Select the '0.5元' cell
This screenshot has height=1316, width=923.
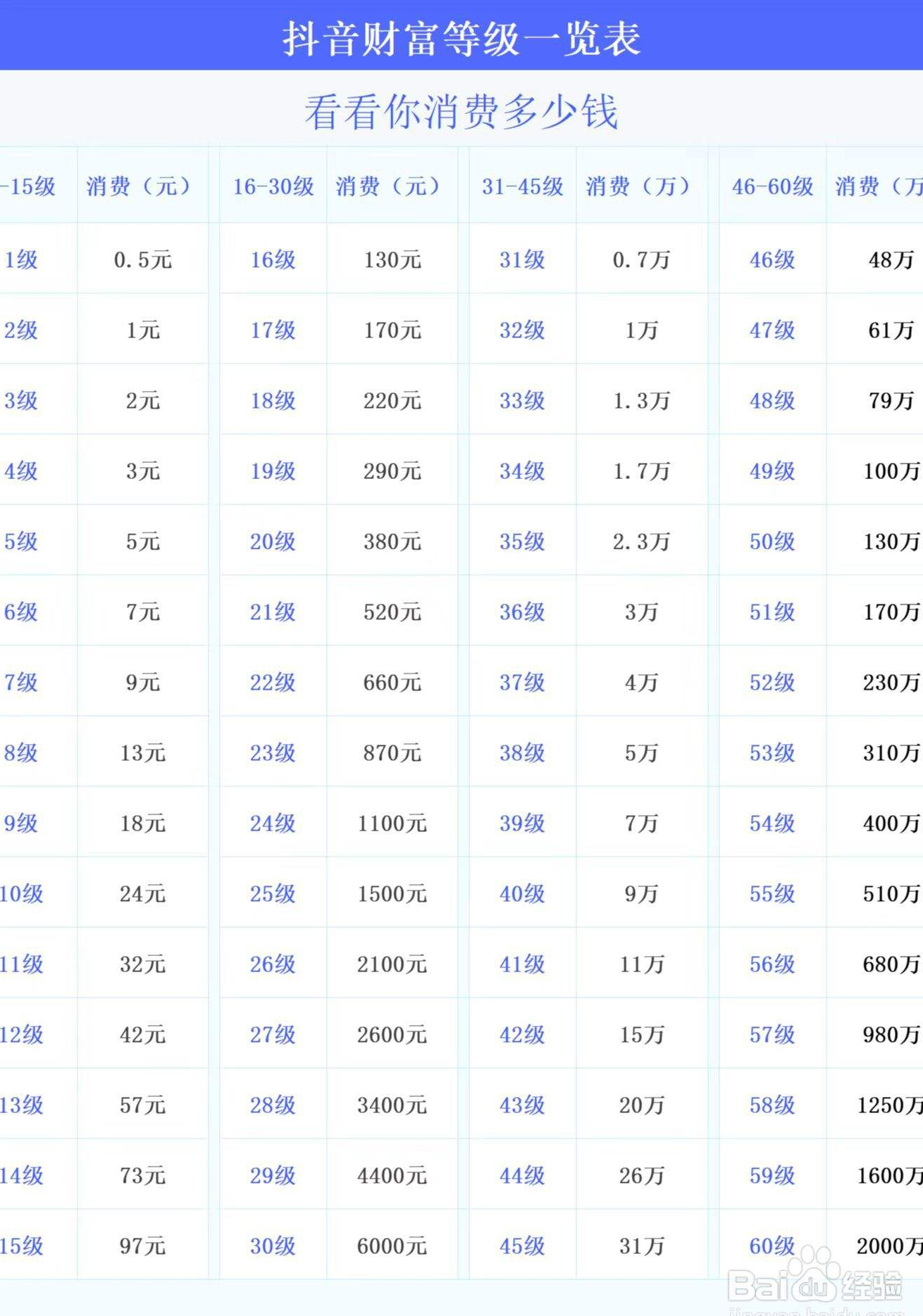(143, 260)
